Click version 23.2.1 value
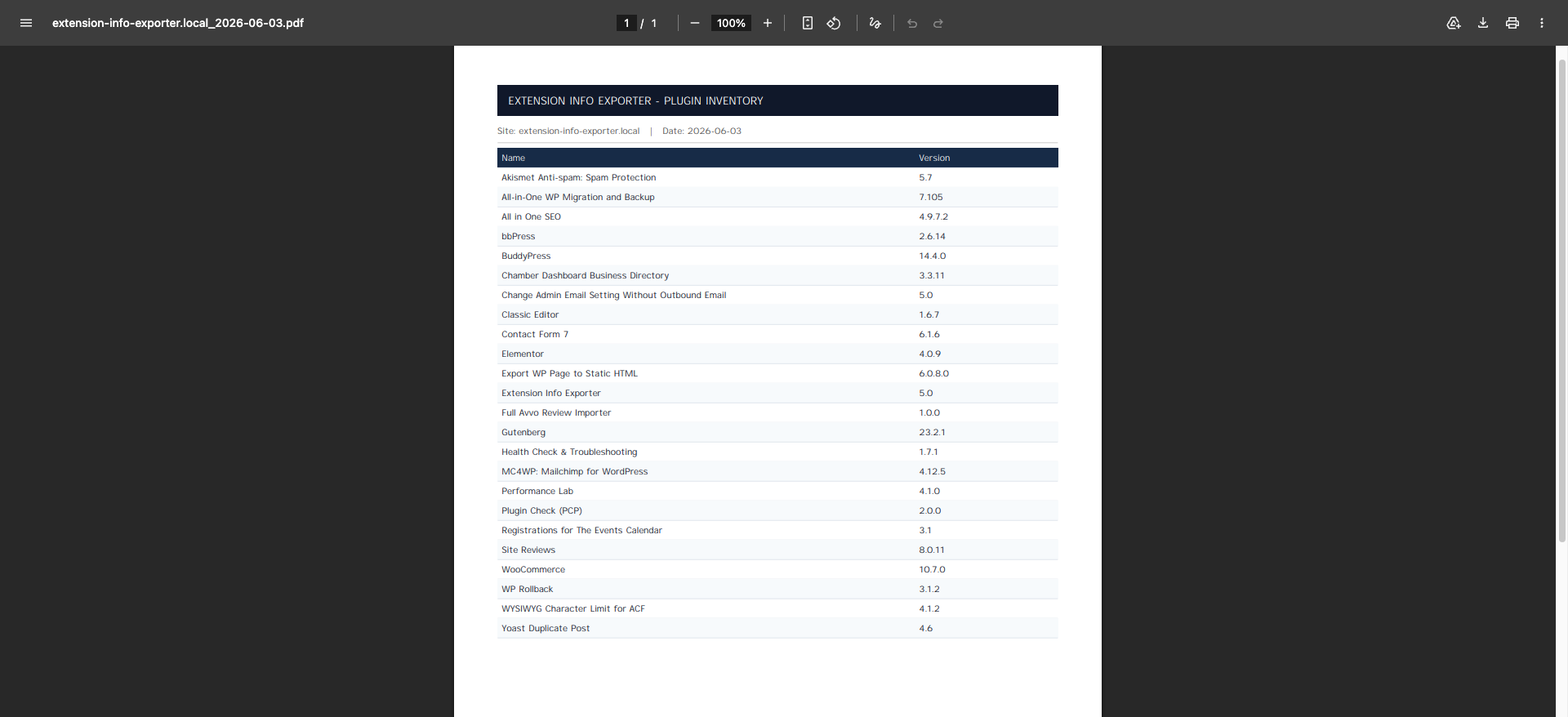Viewport: 1568px width, 717px height. coord(932,432)
